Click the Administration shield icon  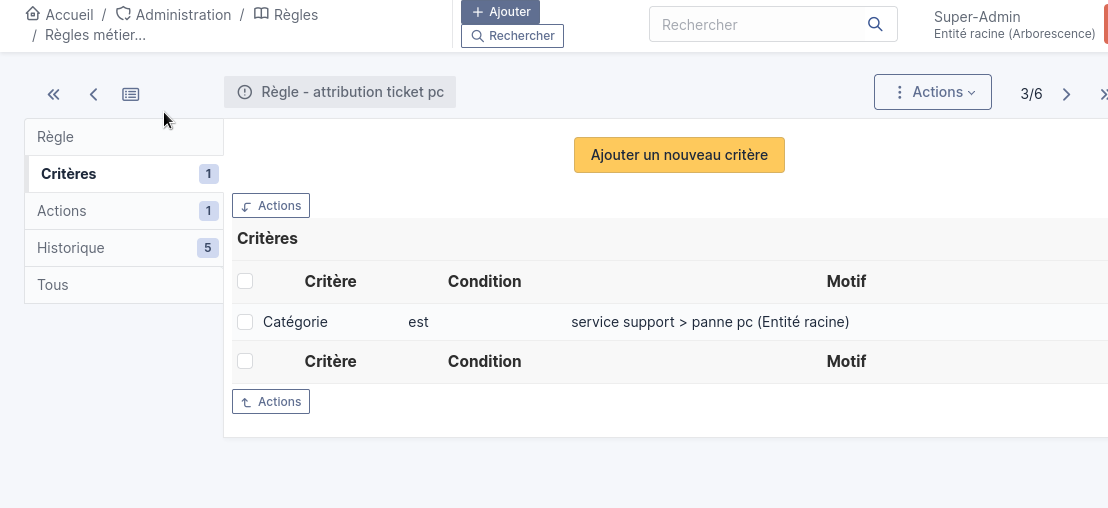[124, 14]
